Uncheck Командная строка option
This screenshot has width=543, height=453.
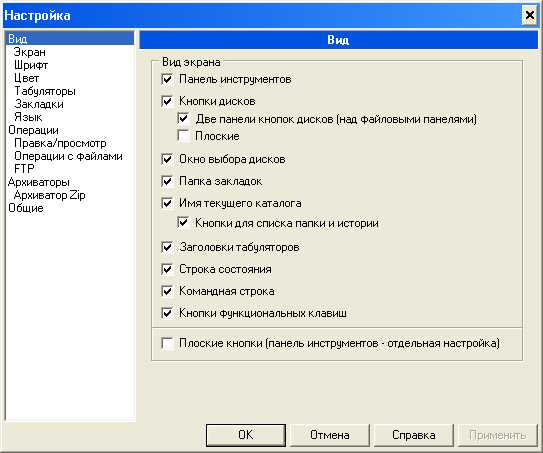click(x=167, y=291)
